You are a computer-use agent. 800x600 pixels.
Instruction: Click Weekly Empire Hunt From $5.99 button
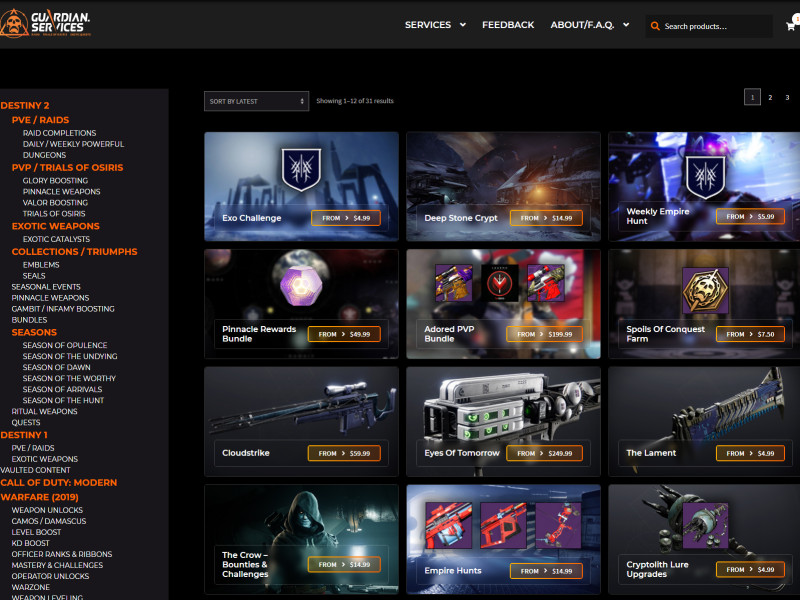click(750, 216)
